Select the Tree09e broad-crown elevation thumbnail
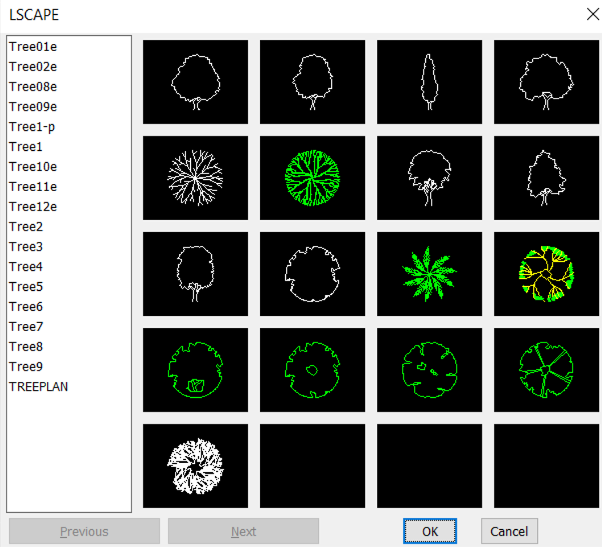Image resolution: width=602 pixels, height=547 pixels. click(x=546, y=82)
